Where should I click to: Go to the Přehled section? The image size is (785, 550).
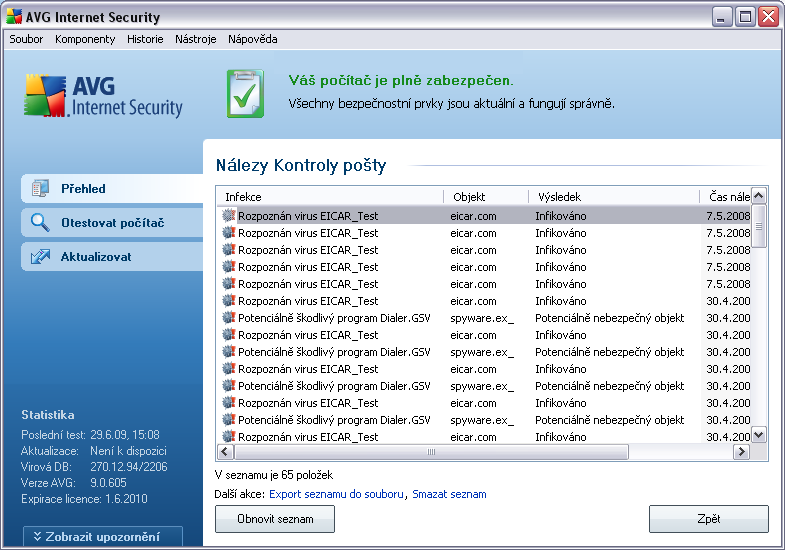[112, 189]
